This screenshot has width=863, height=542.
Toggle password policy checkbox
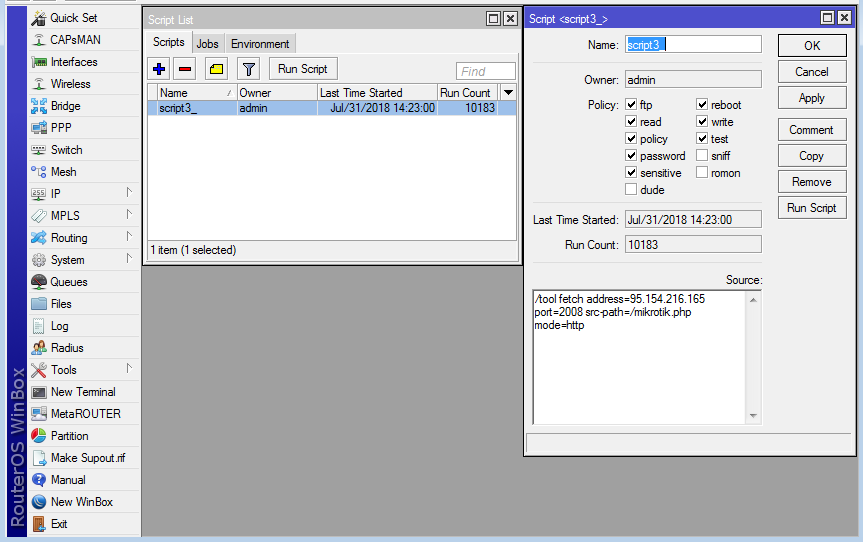click(x=631, y=156)
